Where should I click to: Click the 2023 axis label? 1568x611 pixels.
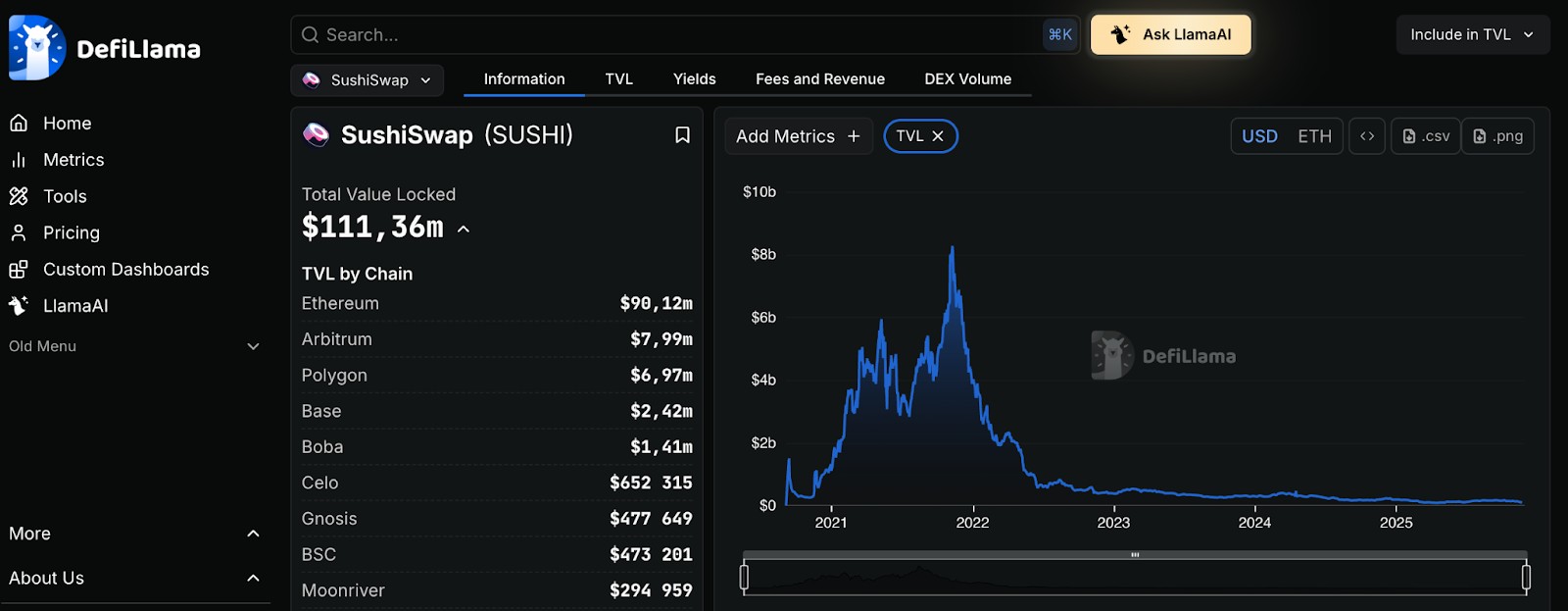tap(1113, 523)
